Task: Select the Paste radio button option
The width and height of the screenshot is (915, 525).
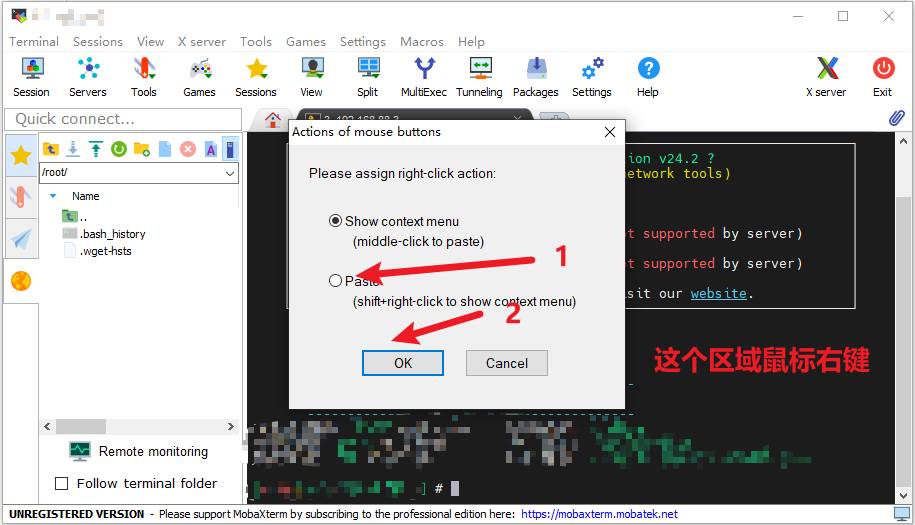Action: pyautogui.click(x=335, y=281)
